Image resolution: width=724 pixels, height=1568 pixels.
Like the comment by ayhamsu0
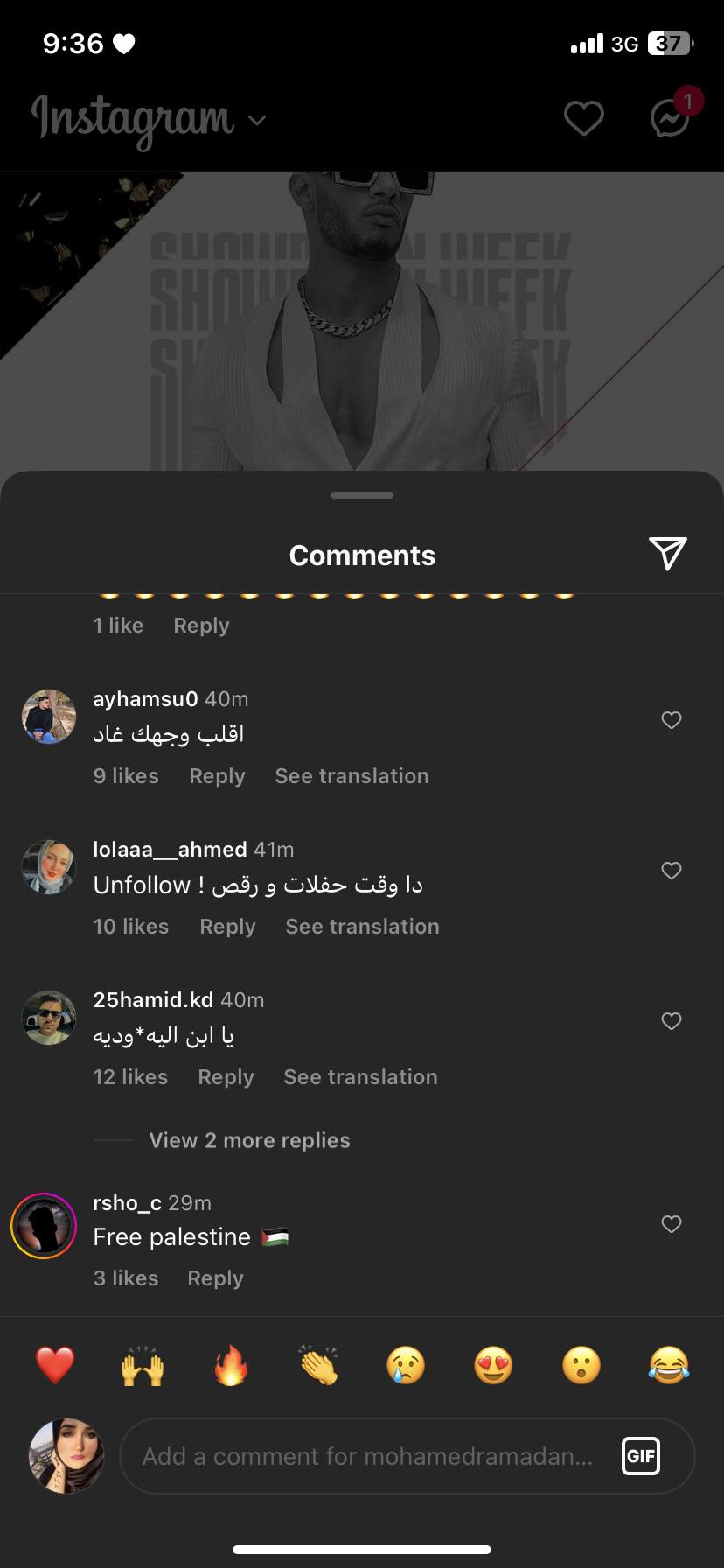click(x=671, y=720)
